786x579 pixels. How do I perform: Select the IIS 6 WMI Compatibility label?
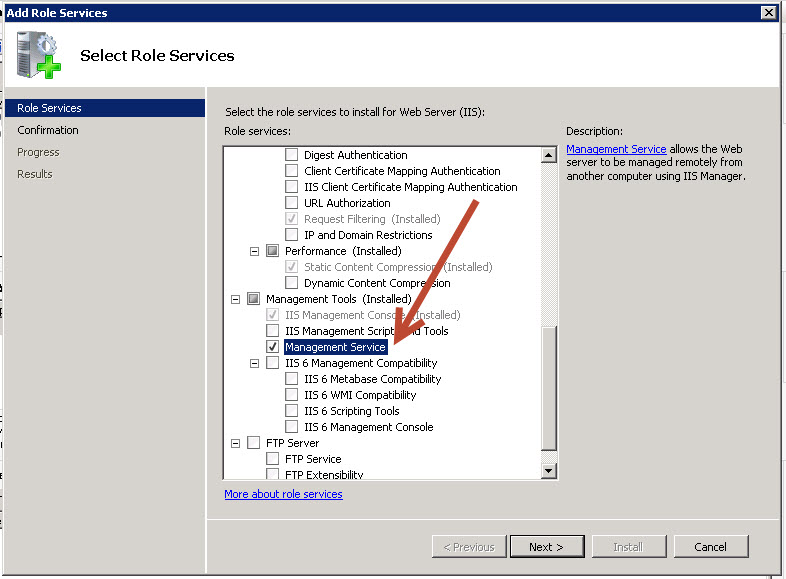[x=360, y=395]
